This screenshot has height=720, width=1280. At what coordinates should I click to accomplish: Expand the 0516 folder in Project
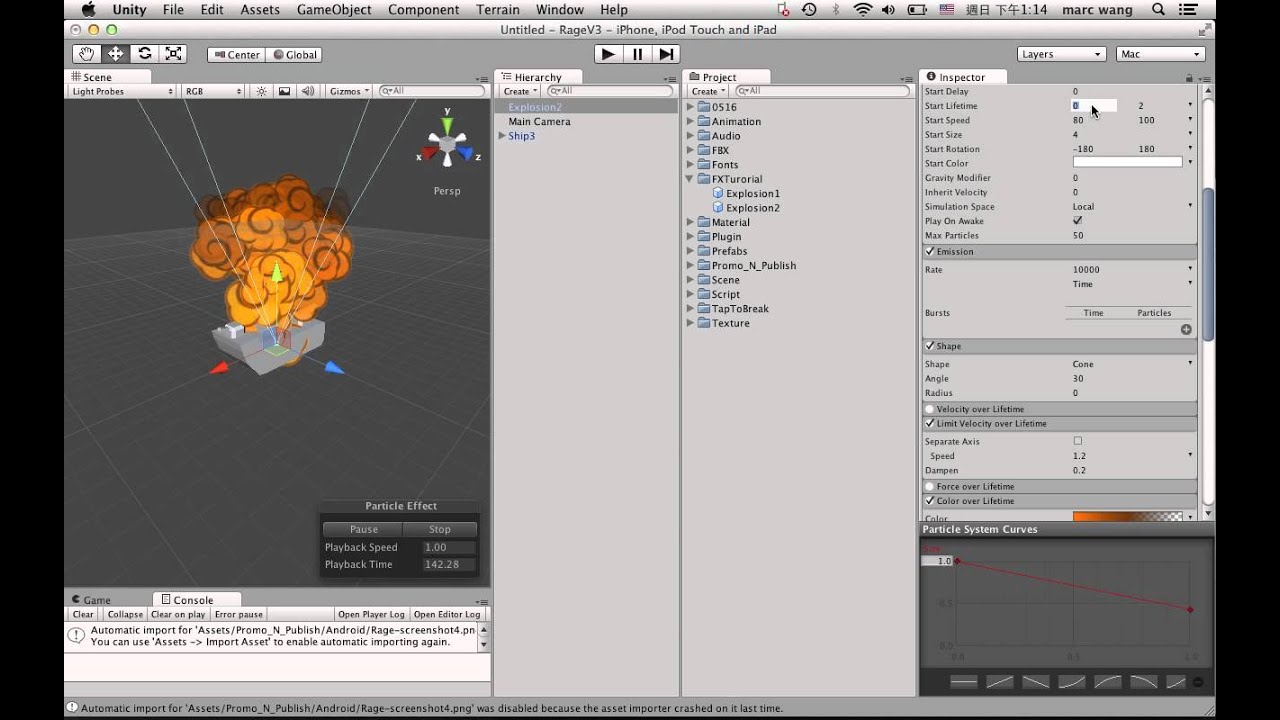click(x=690, y=107)
